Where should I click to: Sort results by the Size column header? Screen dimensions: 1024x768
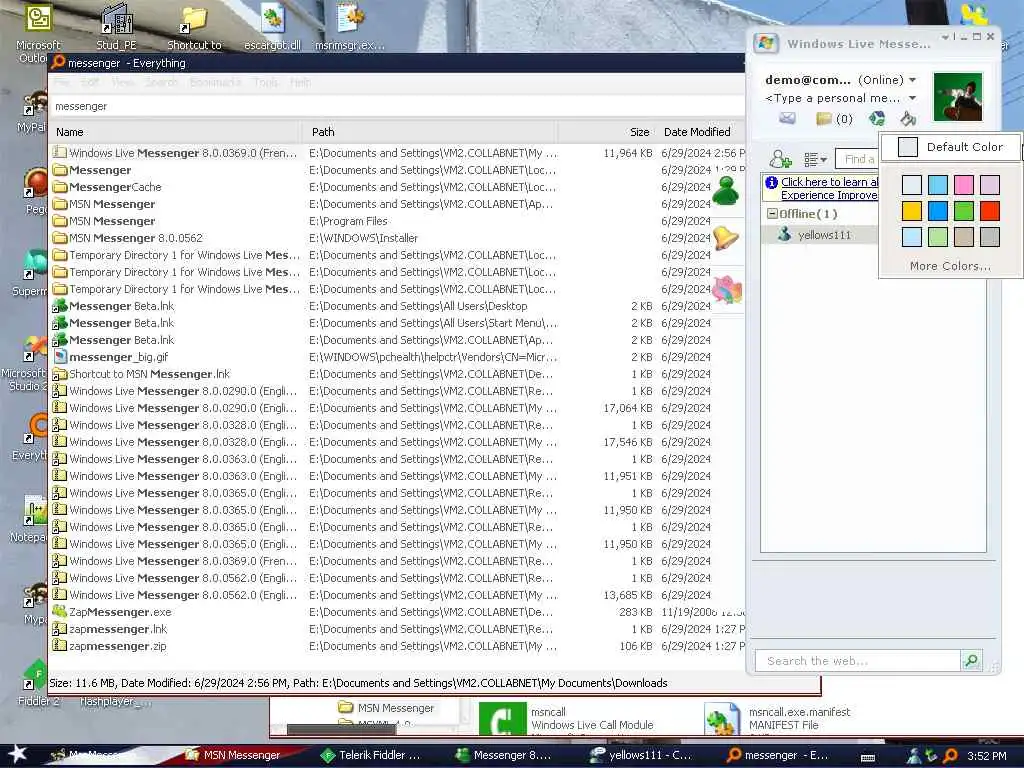(x=607, y=132)
